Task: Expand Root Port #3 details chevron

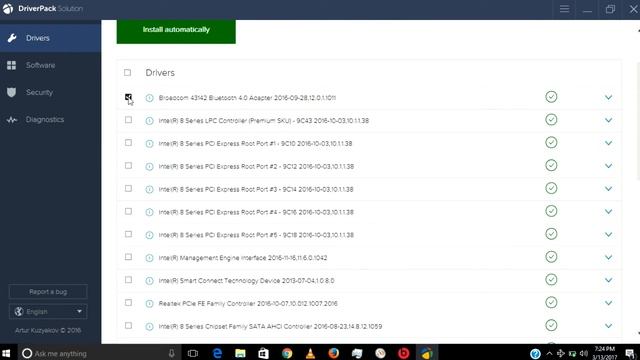Action: [x=608, y=189]
